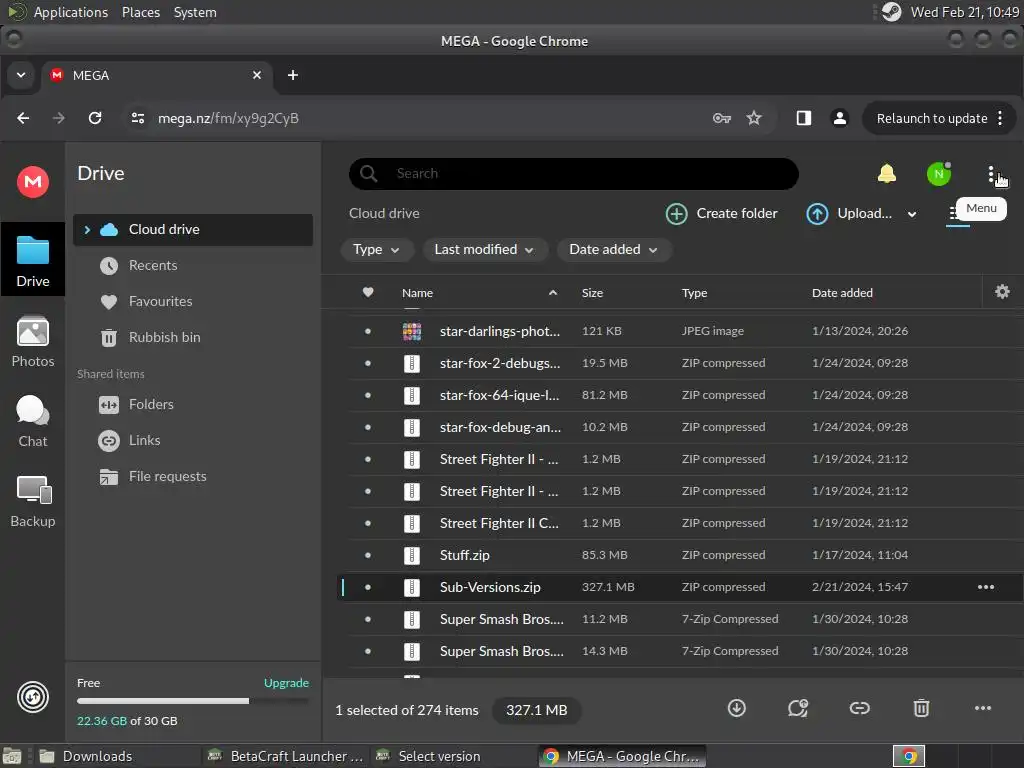This screenshot has width=1024, height=768.
Task: Toggle favourite dot for Stuff.zip
Action: tap(368, 555)
